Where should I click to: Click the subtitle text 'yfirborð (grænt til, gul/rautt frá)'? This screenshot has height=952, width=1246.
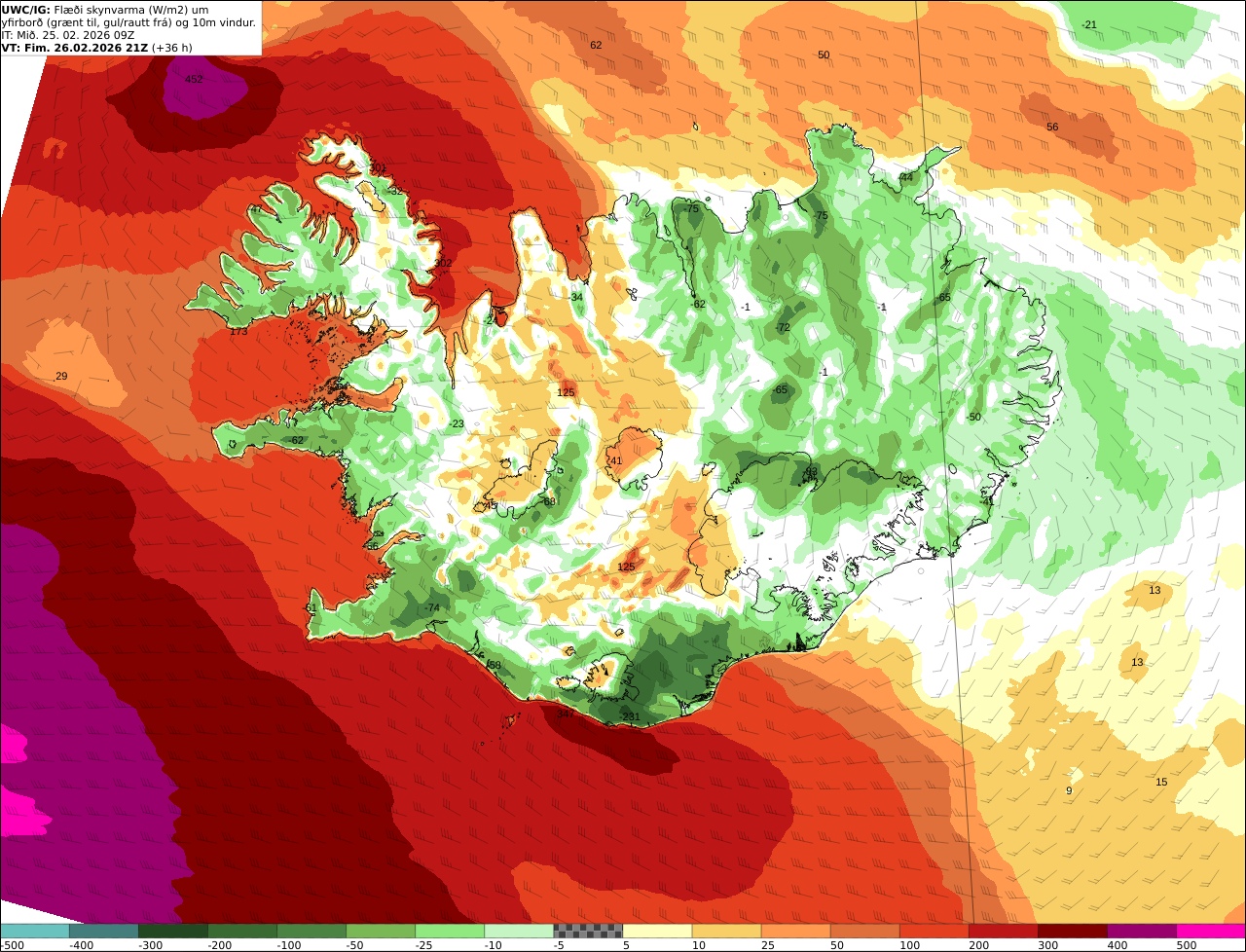point(87,22)
